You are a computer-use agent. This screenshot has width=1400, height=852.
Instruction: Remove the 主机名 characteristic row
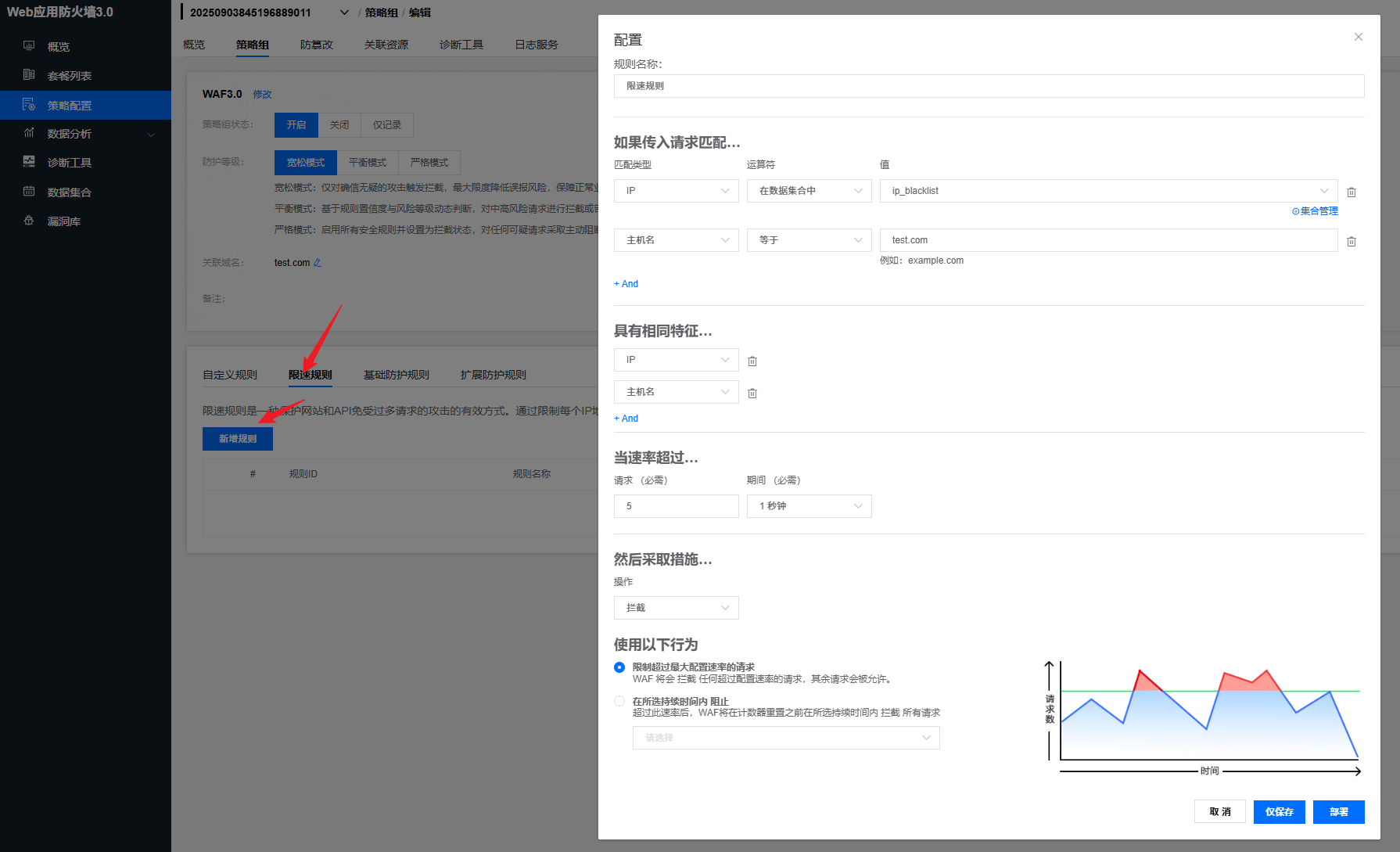coord(752,393)
